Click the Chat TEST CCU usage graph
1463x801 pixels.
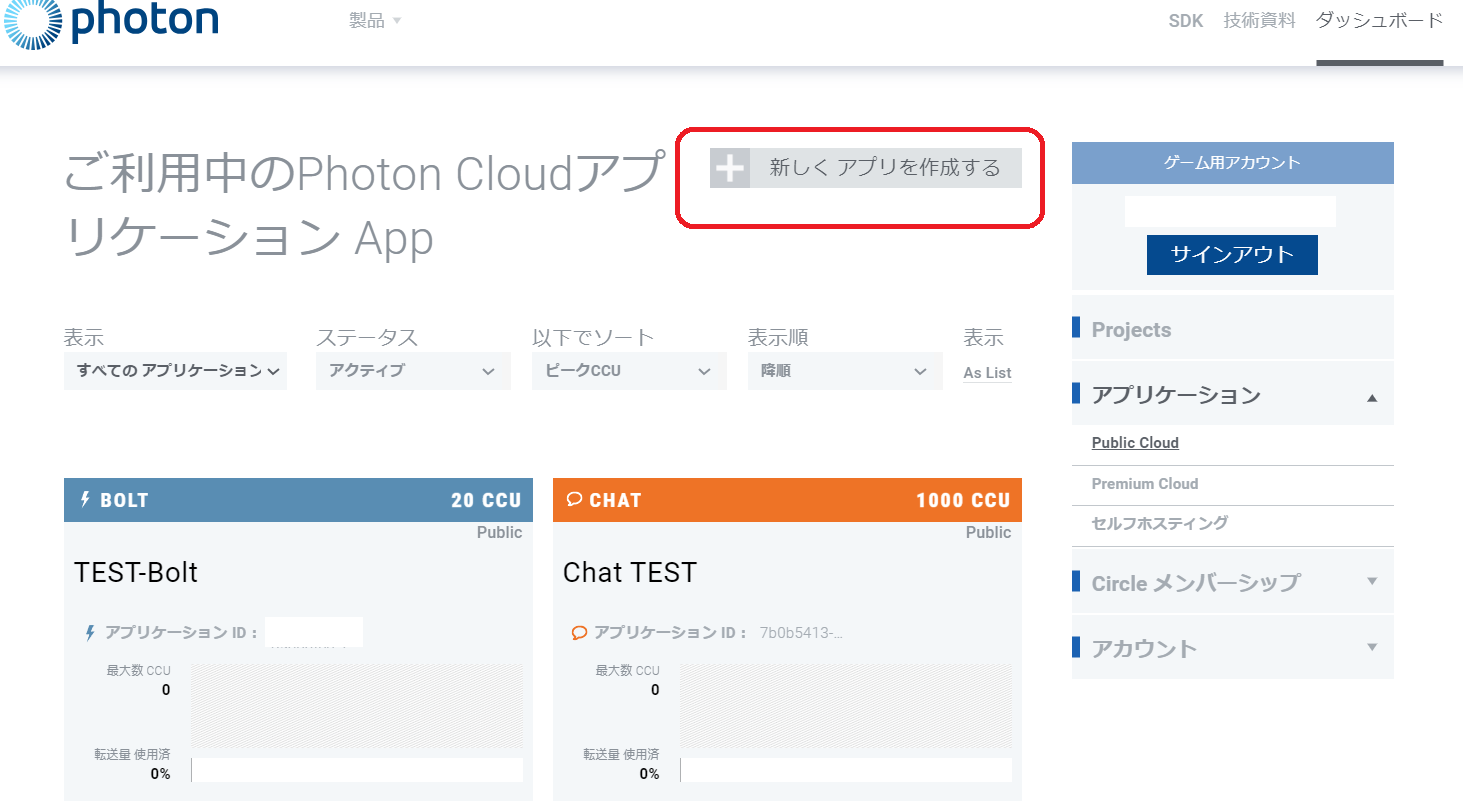tap(846, 706)
